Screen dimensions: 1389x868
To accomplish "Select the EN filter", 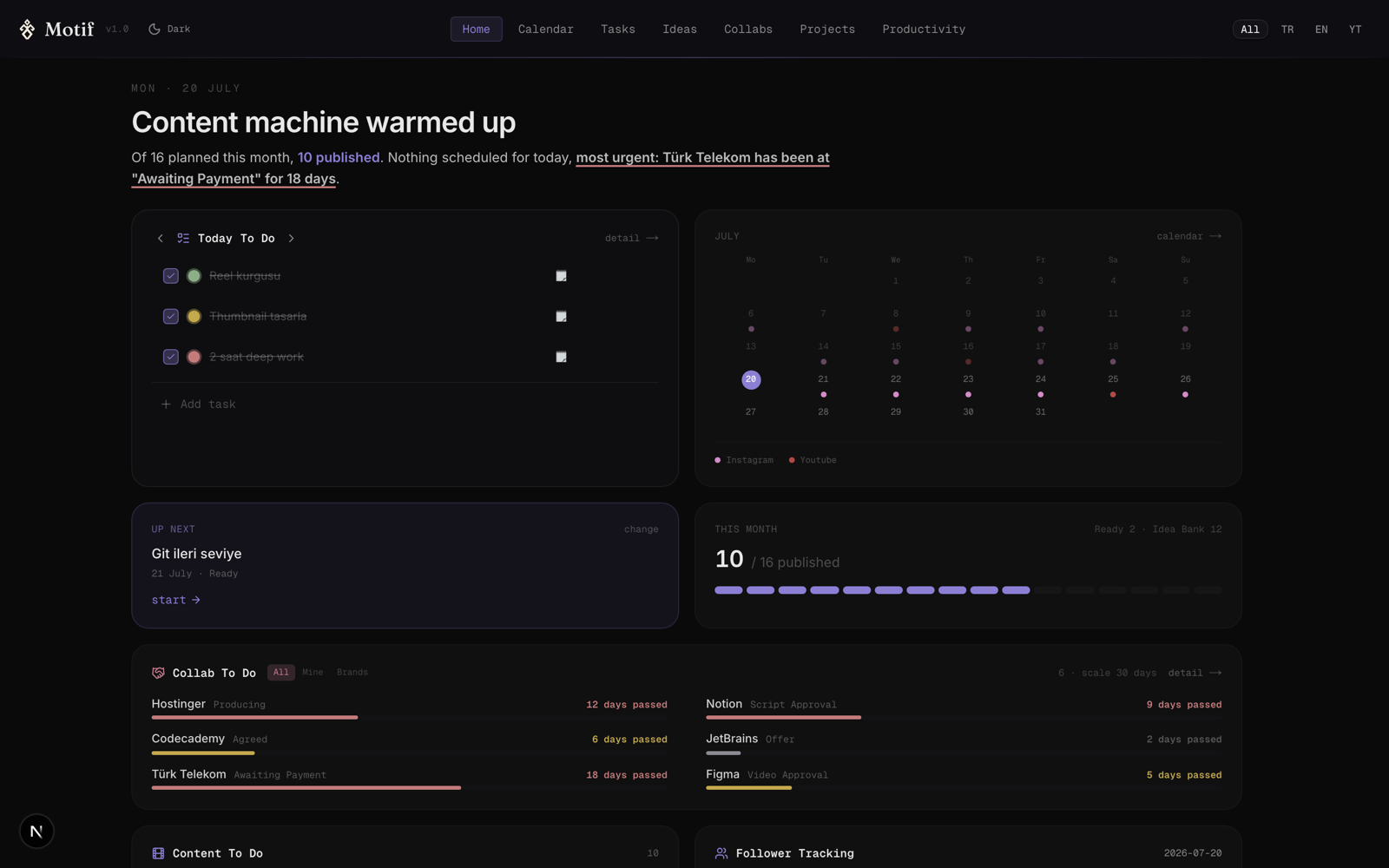I will point(1321,30).
